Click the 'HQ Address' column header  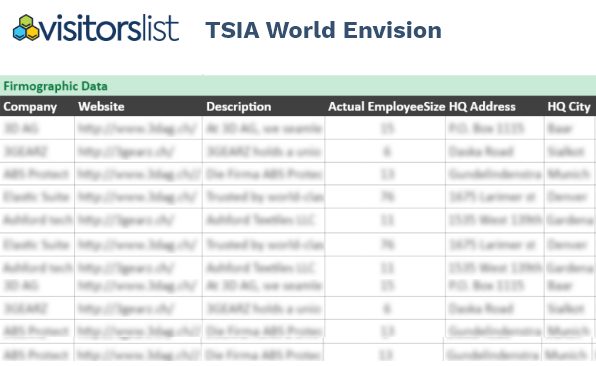[x=482, y=106]
